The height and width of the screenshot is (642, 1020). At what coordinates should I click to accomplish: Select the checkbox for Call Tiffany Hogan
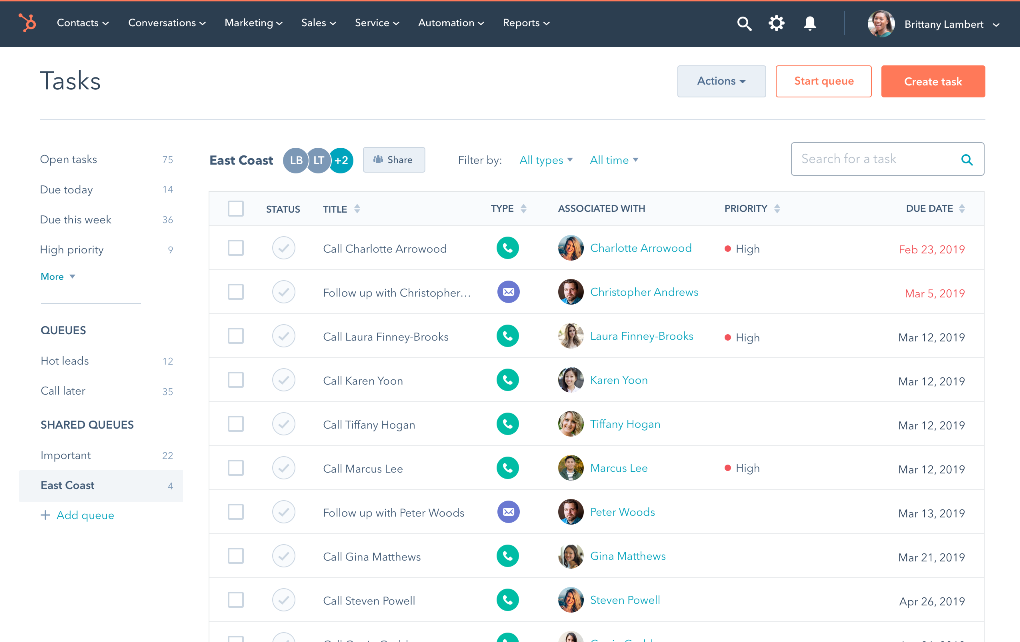236,424
